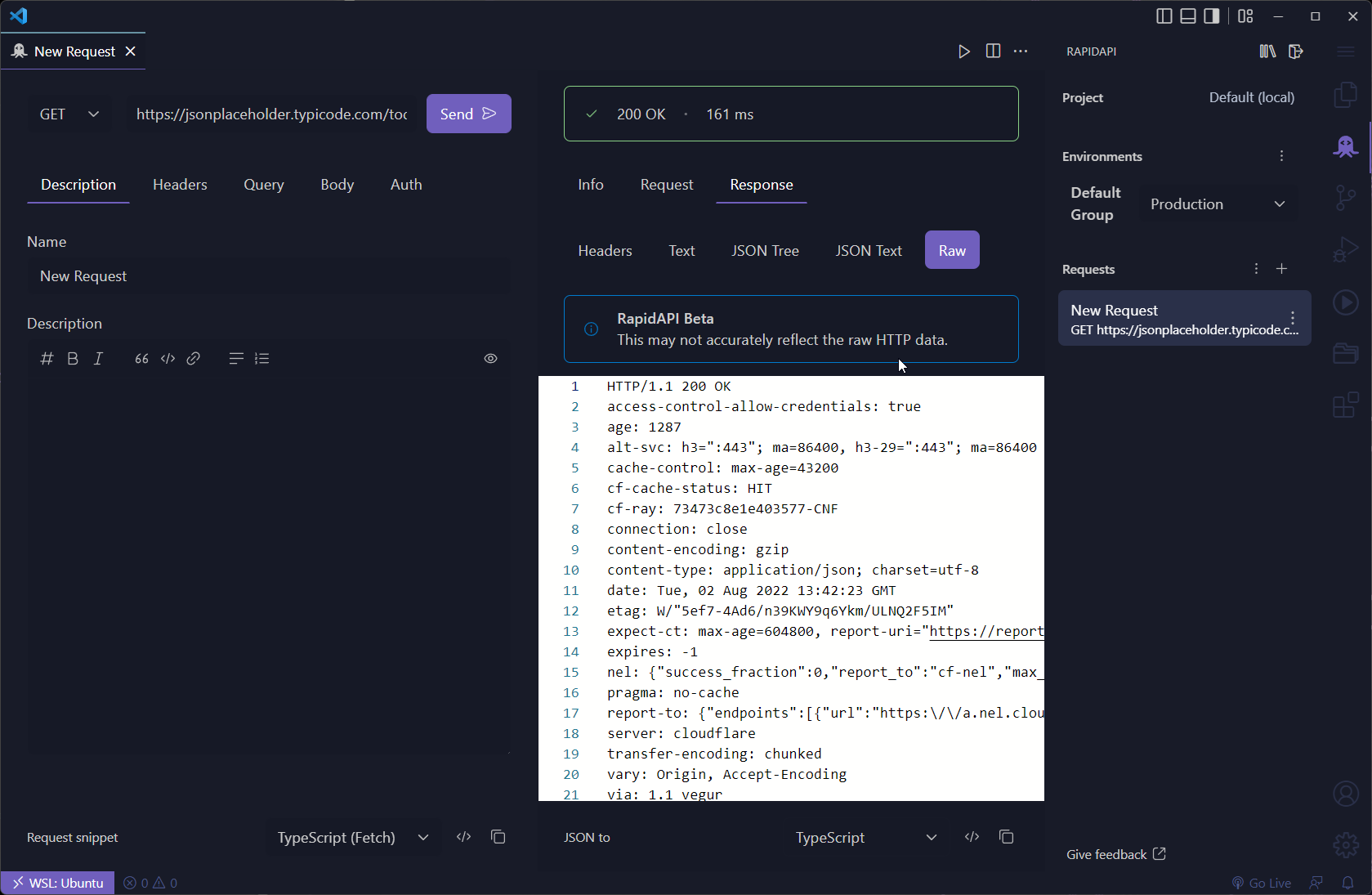Viewport: 1372px width, 895px height.
Task: Show response JSON Text view
Action: pos(869,251)
